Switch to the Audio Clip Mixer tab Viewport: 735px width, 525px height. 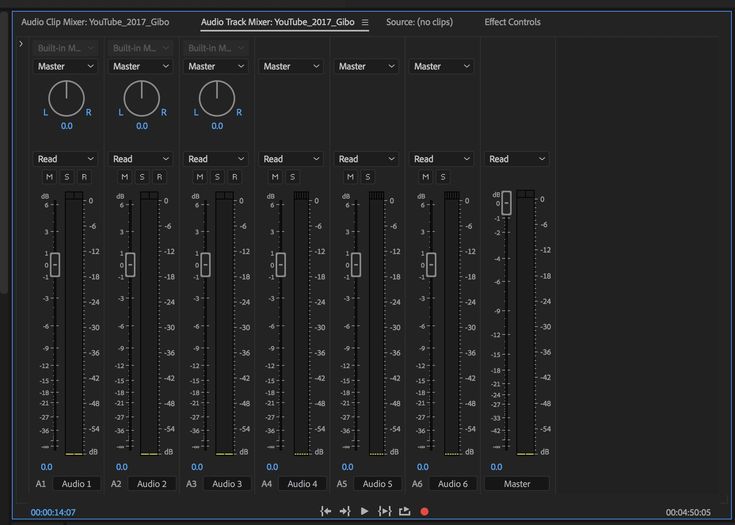click(97, 22)
